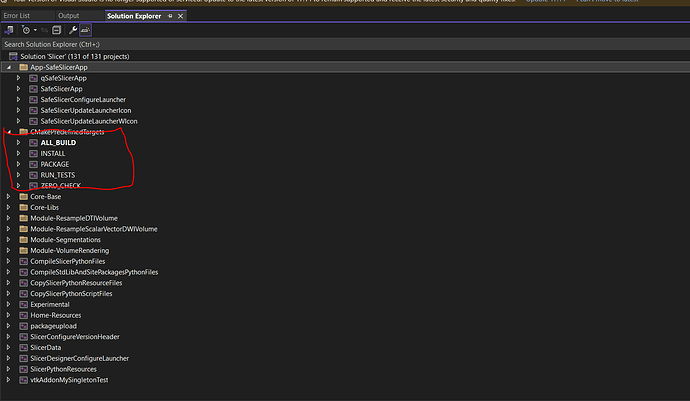The image size is (690, 401).
Task: Expand the INSTALL project
Action: click(x=18, y=154)
